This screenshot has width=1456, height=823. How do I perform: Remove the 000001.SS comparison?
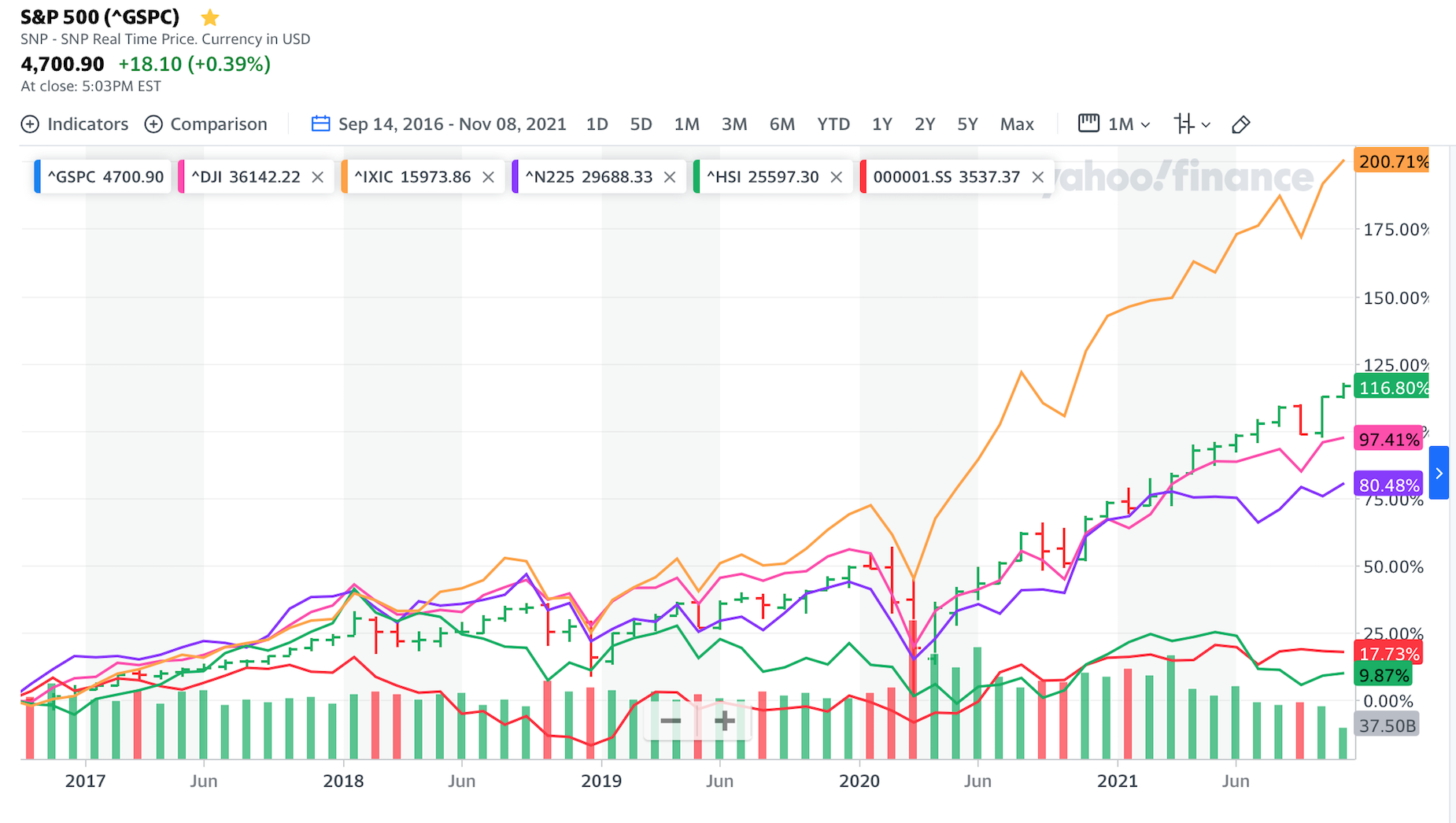tap(1038, 177)
